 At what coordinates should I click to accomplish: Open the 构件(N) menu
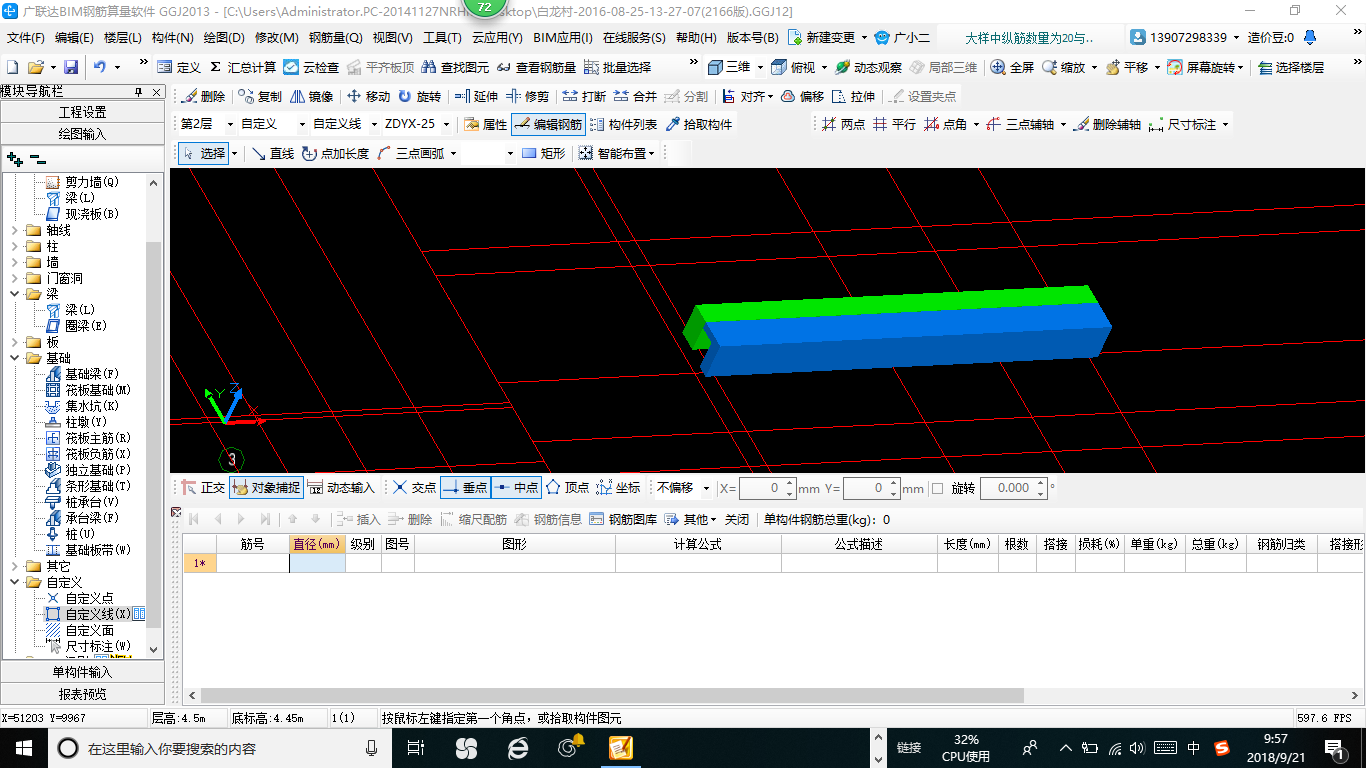coord(173,38)
